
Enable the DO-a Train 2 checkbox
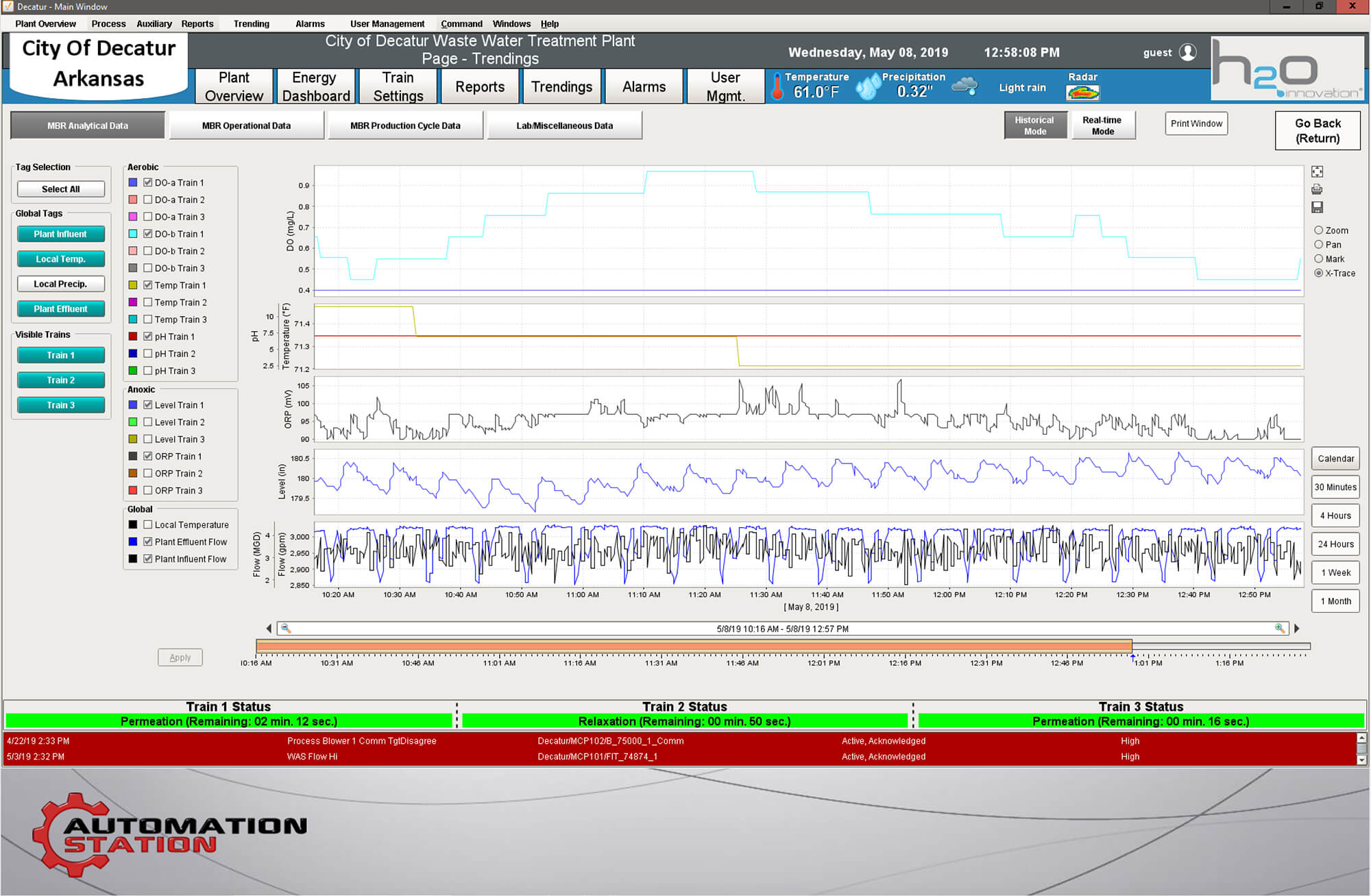[x=148, y=199]
